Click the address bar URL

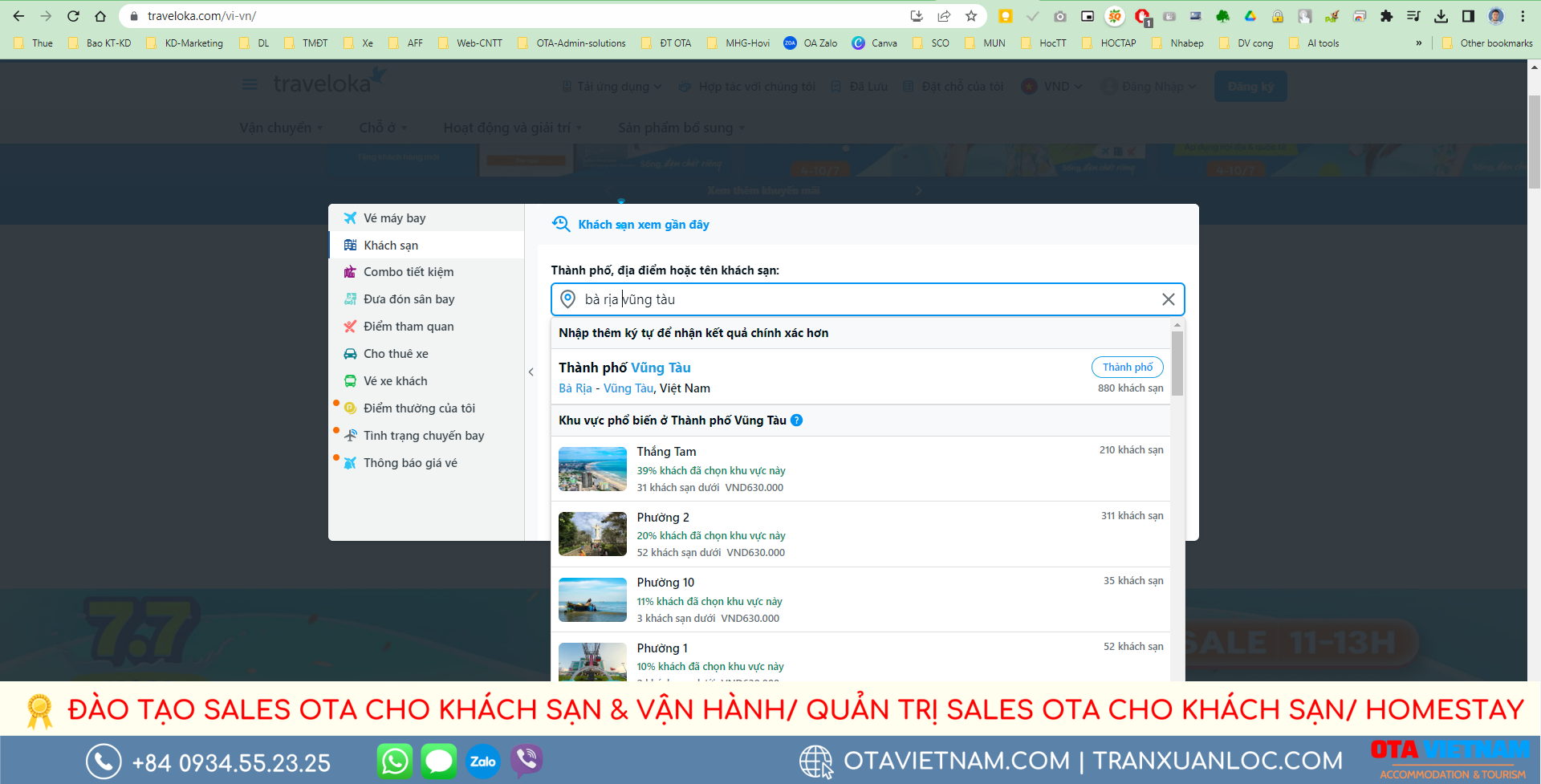point(201,16)
